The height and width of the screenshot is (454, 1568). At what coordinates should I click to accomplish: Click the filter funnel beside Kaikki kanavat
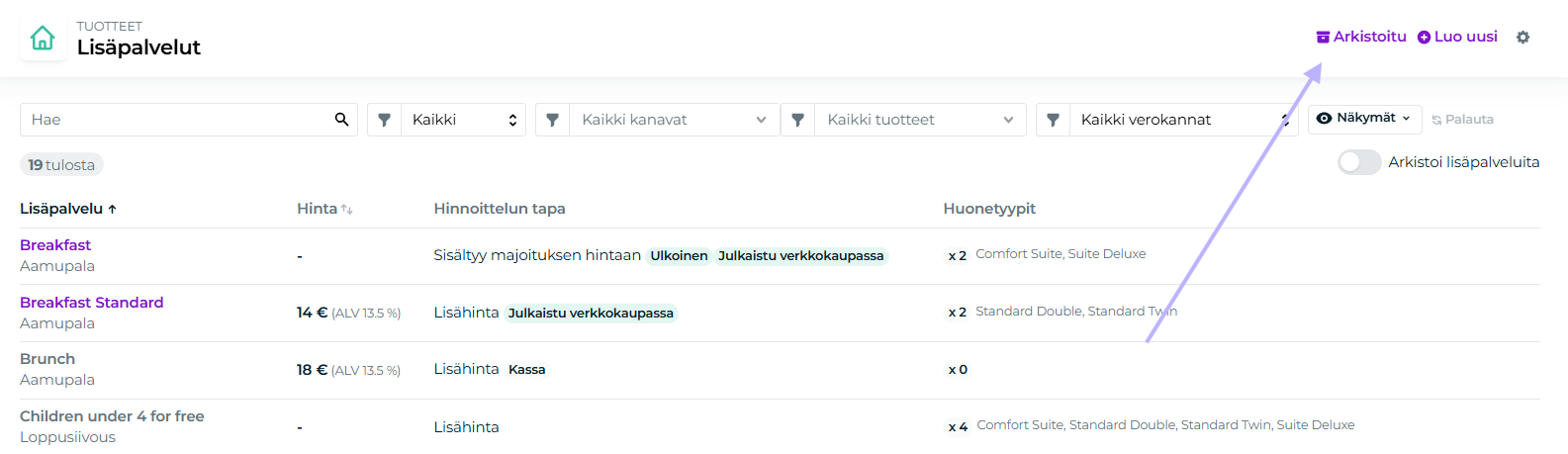[x=552, y=120]
